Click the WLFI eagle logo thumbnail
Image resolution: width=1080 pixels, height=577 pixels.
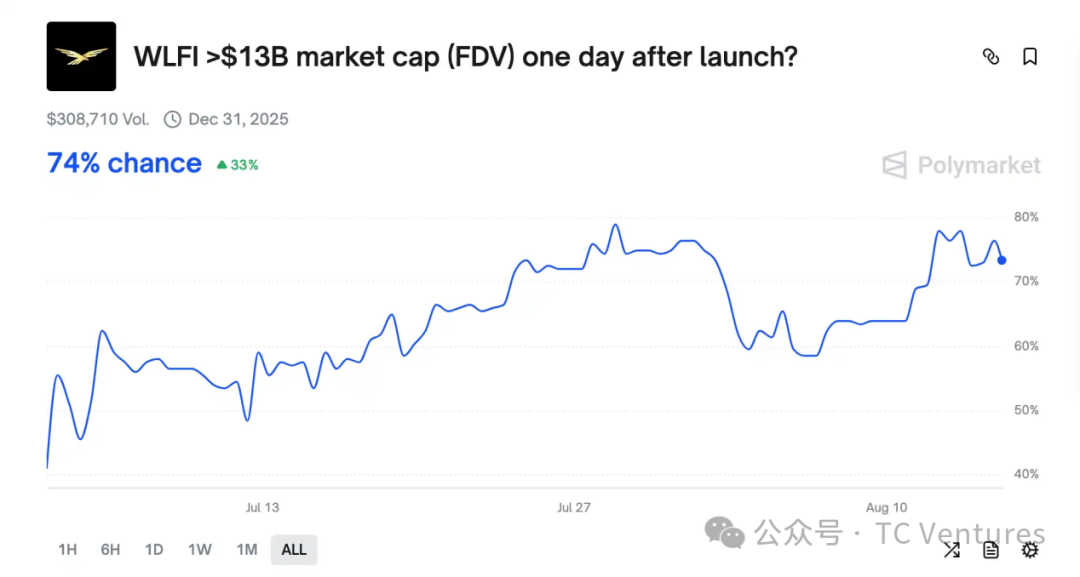(81, 56)
